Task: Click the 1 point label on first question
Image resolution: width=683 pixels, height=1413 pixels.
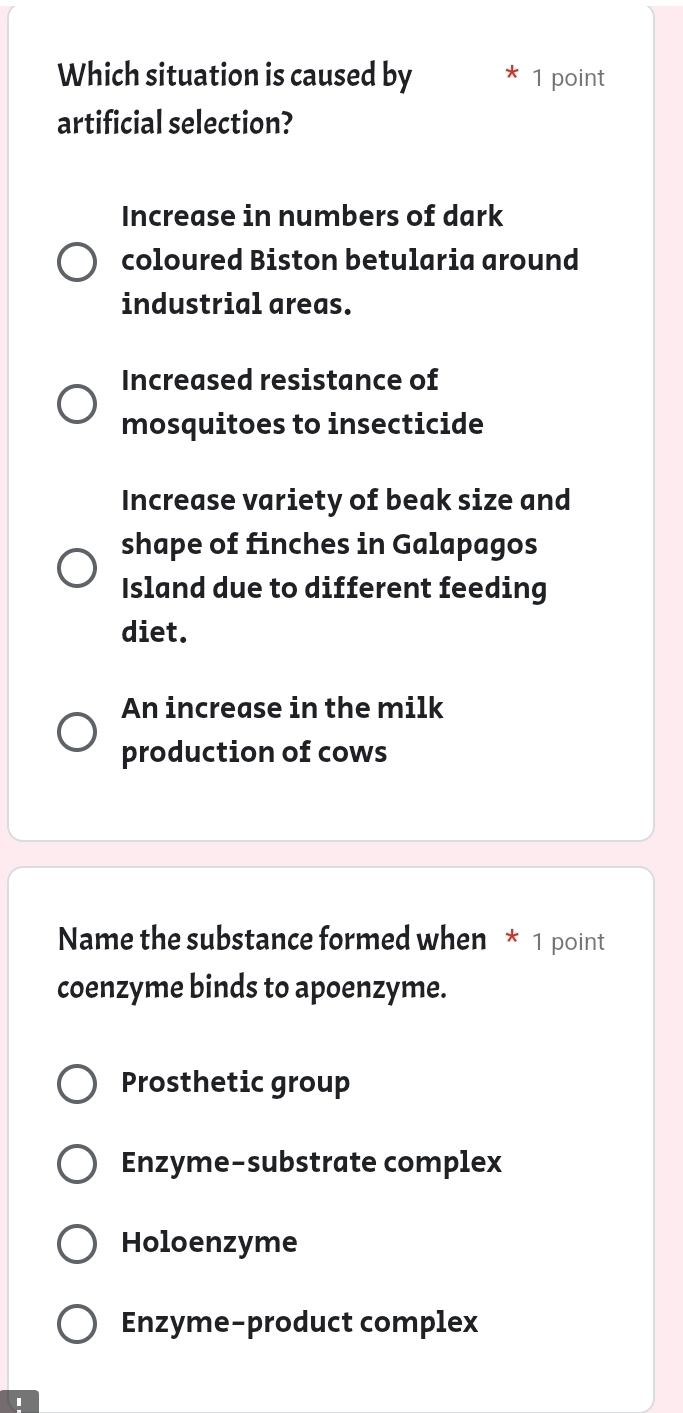Action: (x=568, y=77)
